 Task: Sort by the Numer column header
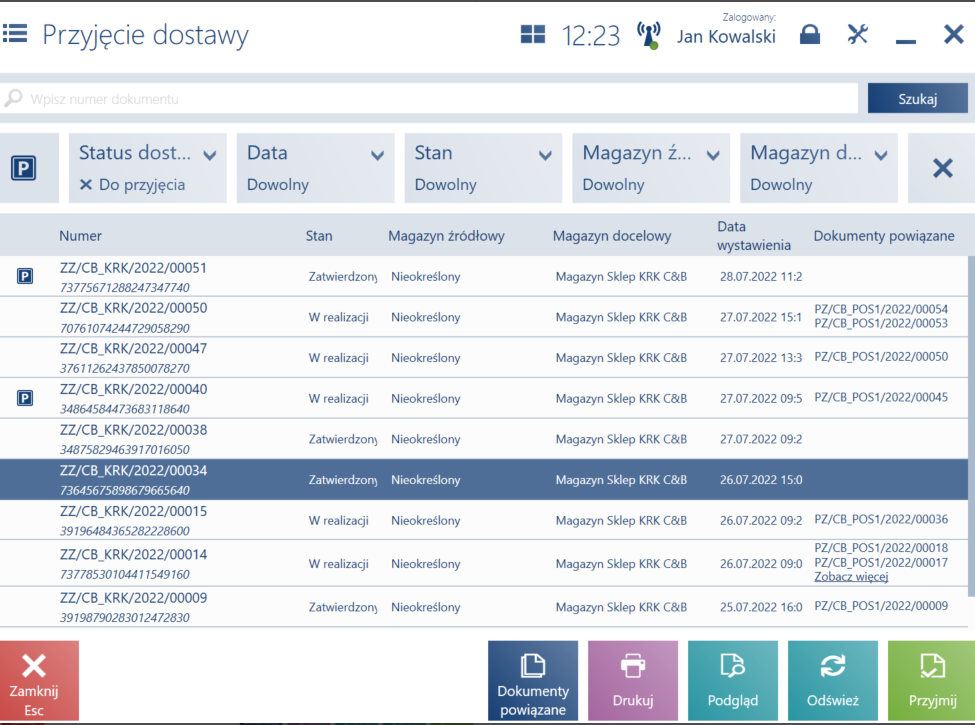tap(80, 236)
